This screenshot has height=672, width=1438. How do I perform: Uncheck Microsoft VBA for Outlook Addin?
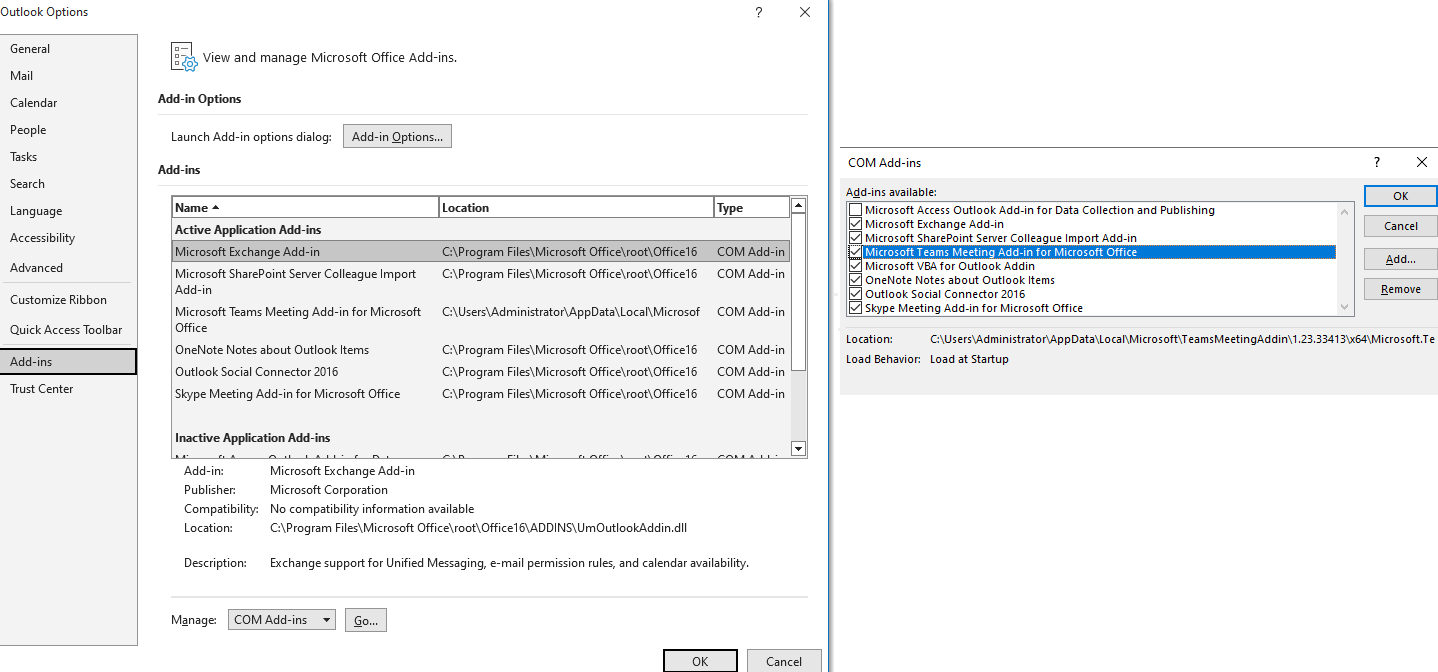[x=855, y=266]
